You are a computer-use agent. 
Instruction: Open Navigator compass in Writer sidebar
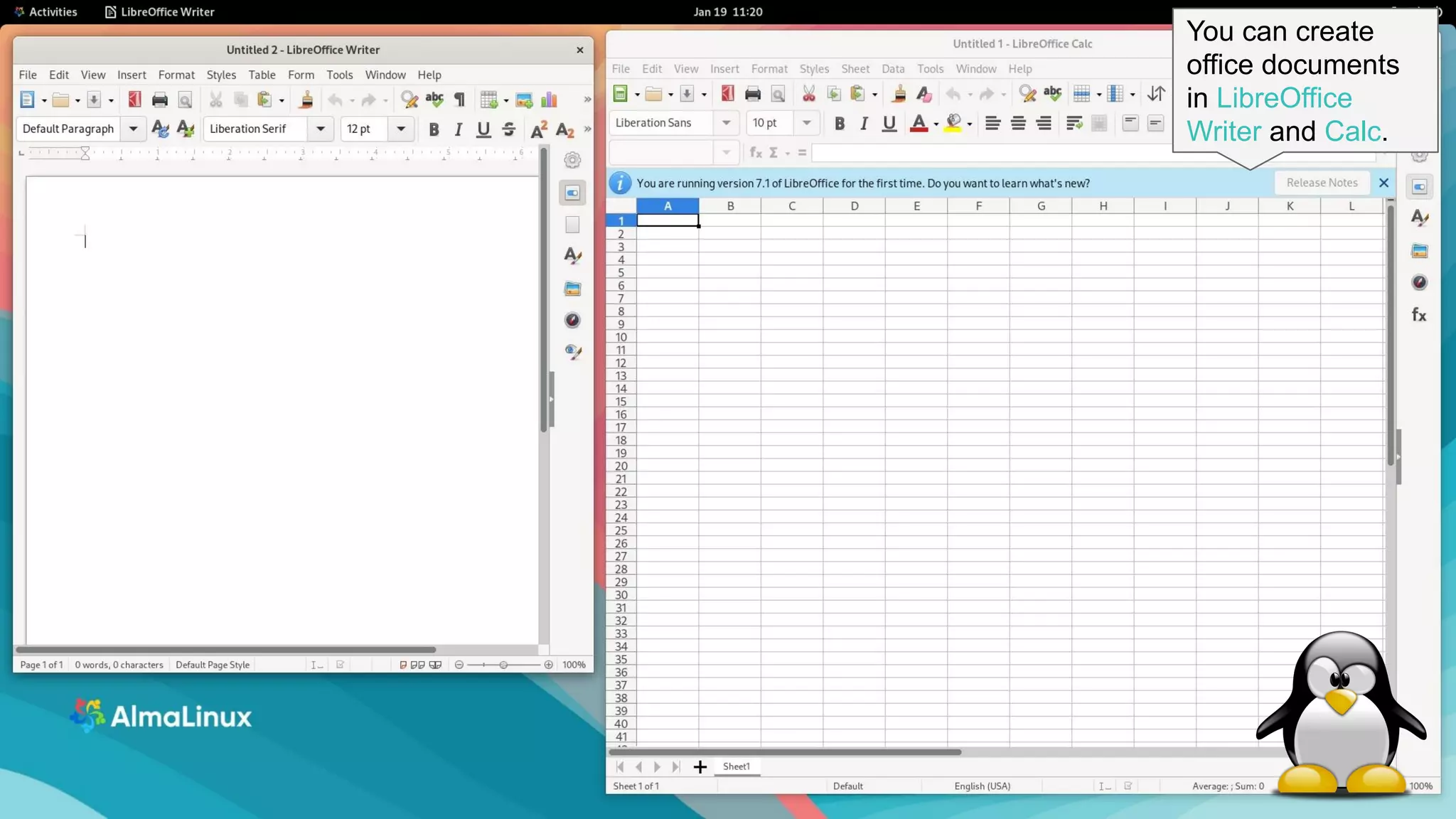pos(572,321)
